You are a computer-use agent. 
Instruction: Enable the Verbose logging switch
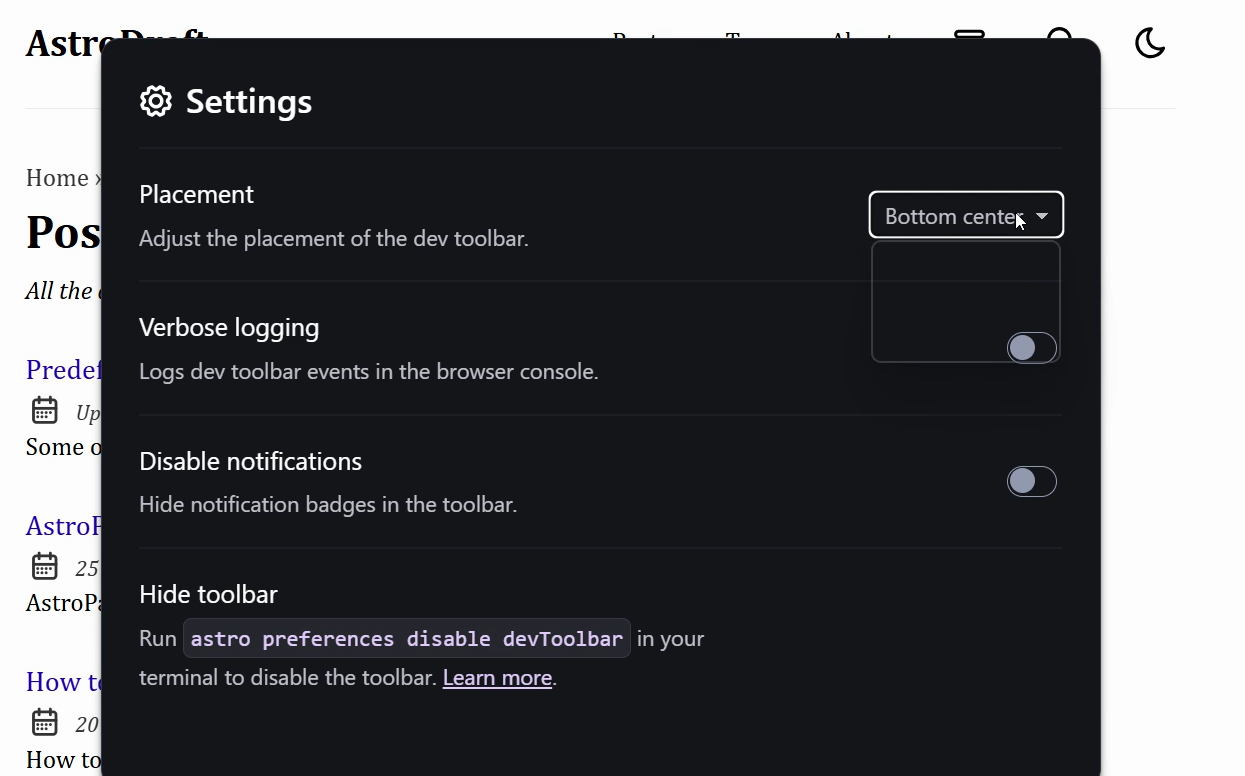point(1031,348)
